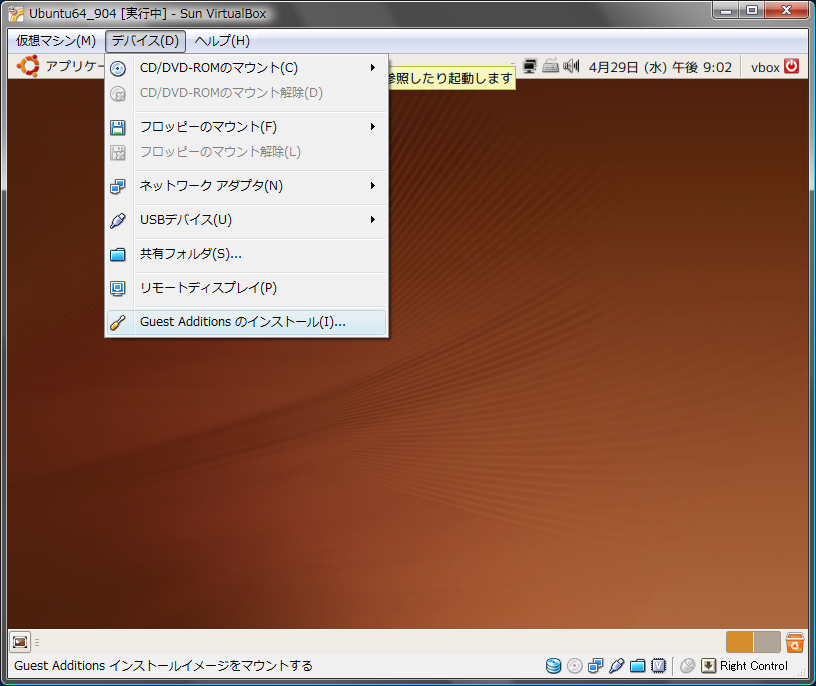
Task: Click network indicator in VirtualBox status bar
Action: point(595,666)
